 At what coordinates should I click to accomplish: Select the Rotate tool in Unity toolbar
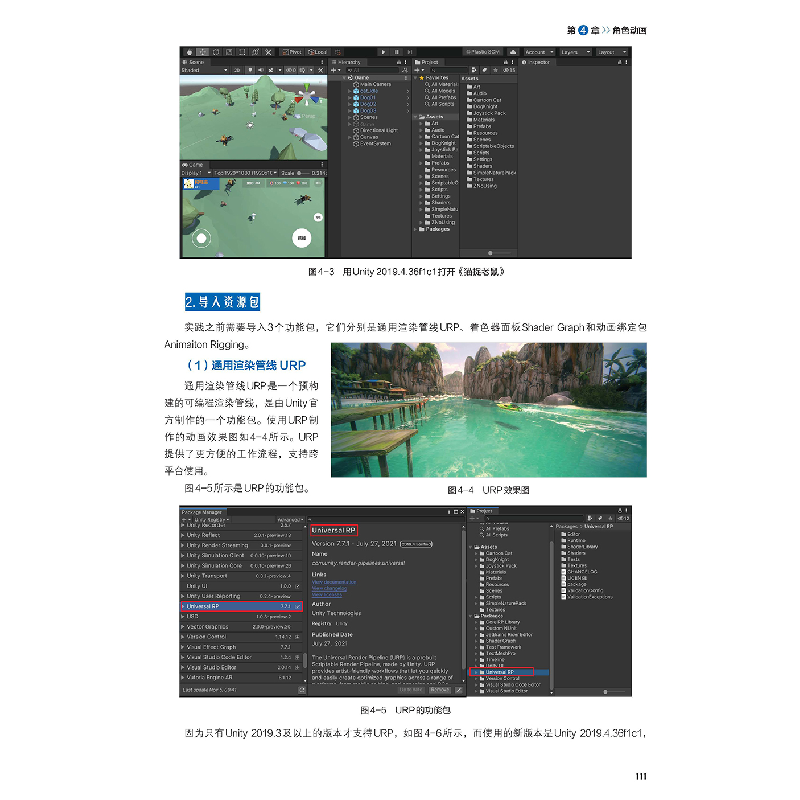[x=216, y=52]
